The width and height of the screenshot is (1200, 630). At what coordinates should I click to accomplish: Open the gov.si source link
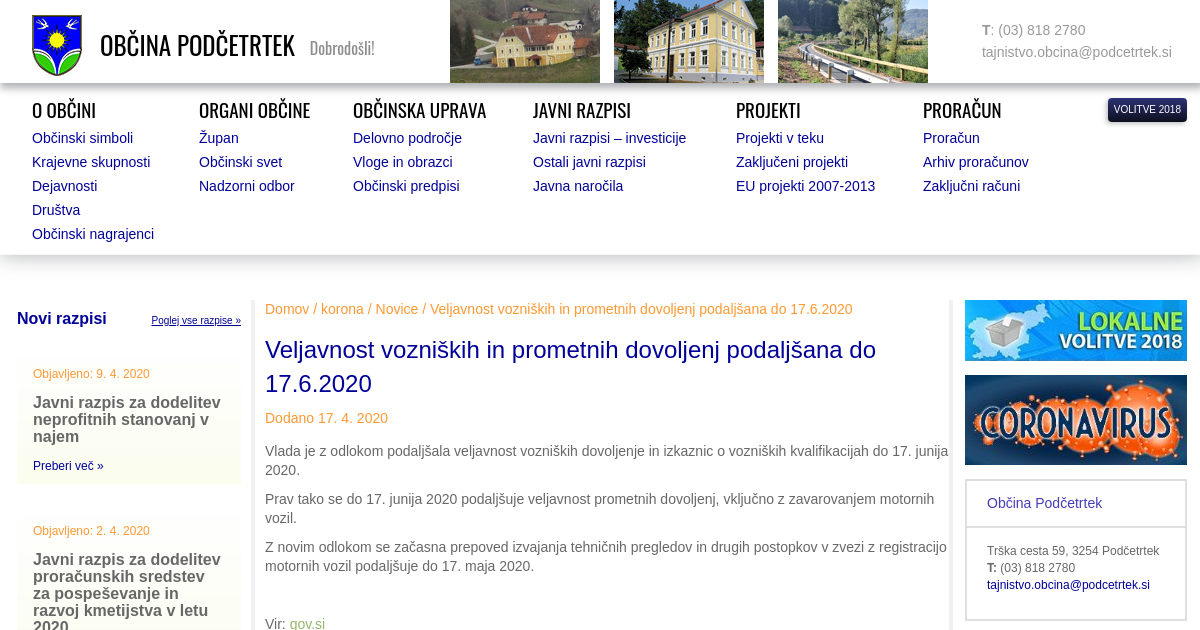[307, 623]
